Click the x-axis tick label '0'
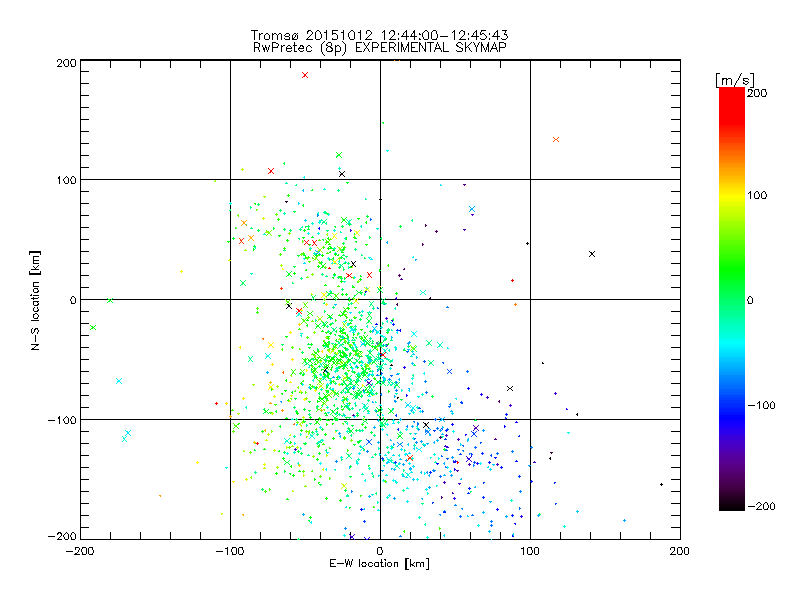The height and width of the screenshot is (600, 800). (x=380, y=551)
